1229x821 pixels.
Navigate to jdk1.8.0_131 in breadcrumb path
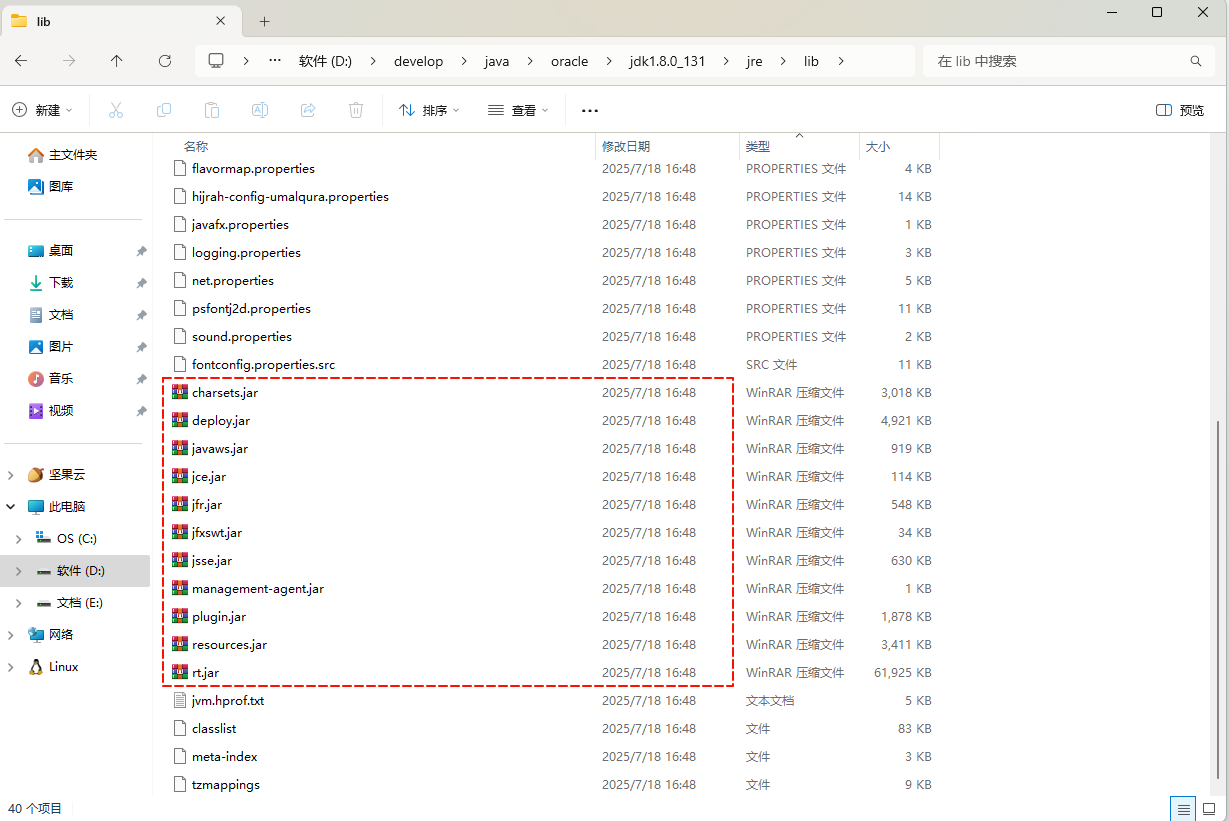point(667,61)
